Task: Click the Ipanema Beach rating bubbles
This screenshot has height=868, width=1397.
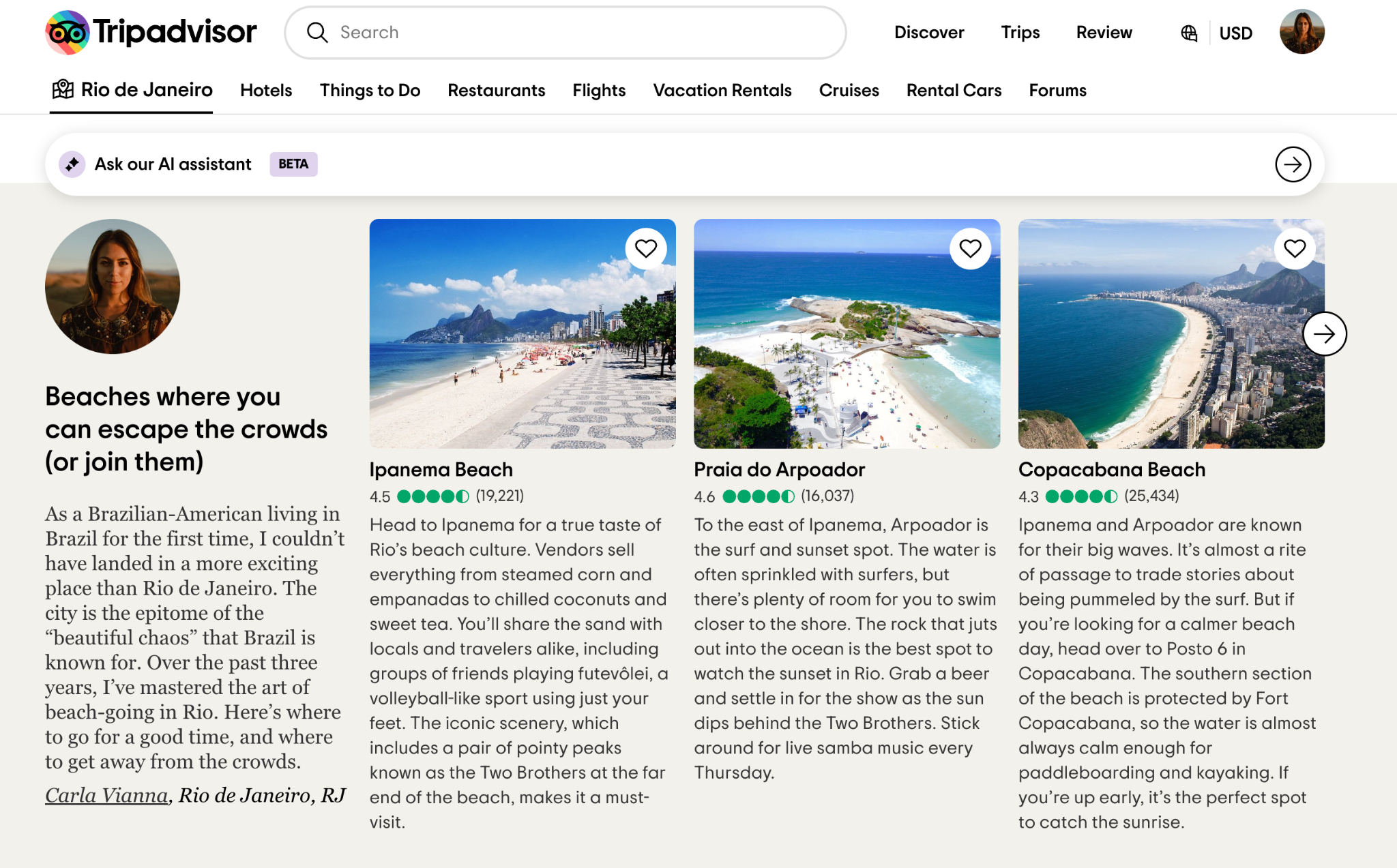Action: [x=432, y=496]
